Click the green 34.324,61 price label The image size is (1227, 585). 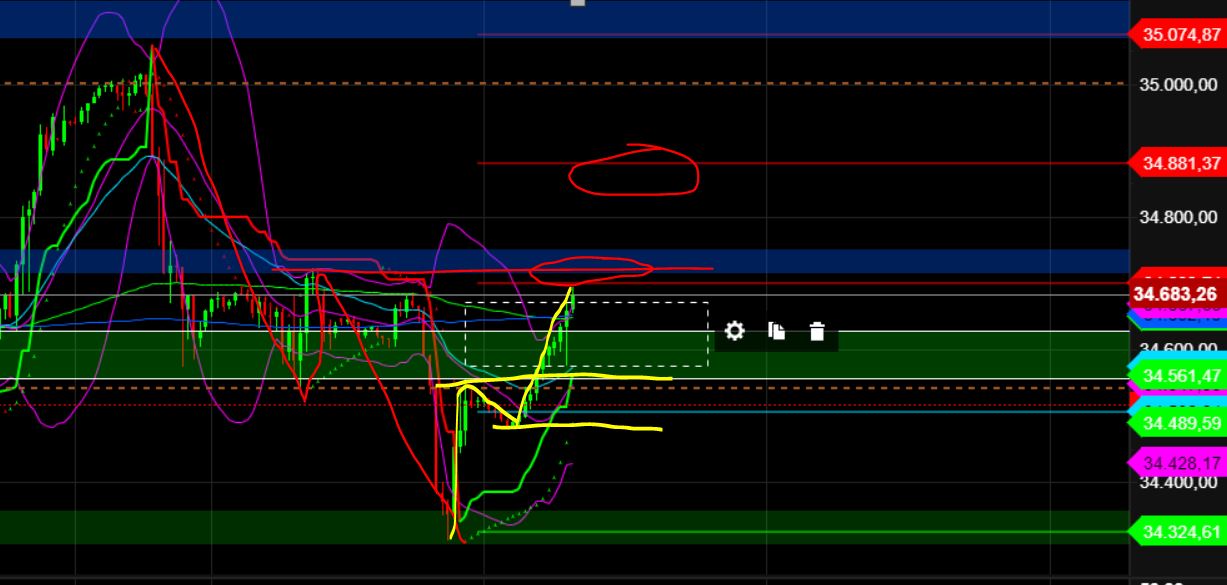pos(1180,531)
